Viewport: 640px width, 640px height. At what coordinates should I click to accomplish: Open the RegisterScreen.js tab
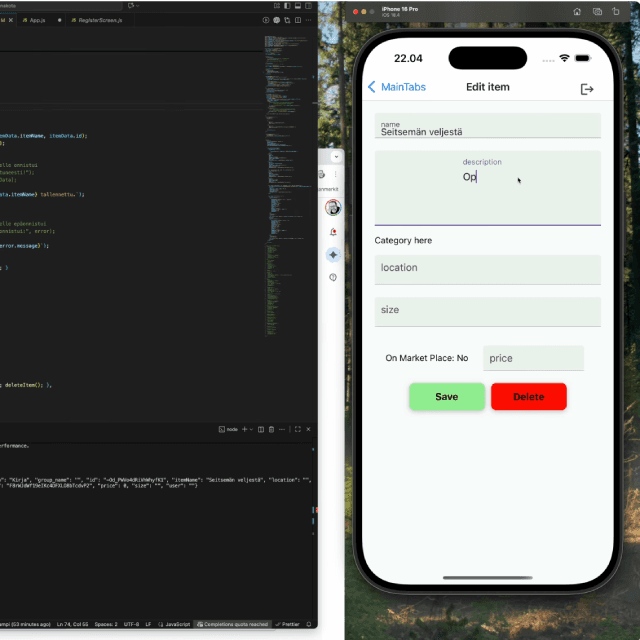pyautogui.click(x=100, y=20)
